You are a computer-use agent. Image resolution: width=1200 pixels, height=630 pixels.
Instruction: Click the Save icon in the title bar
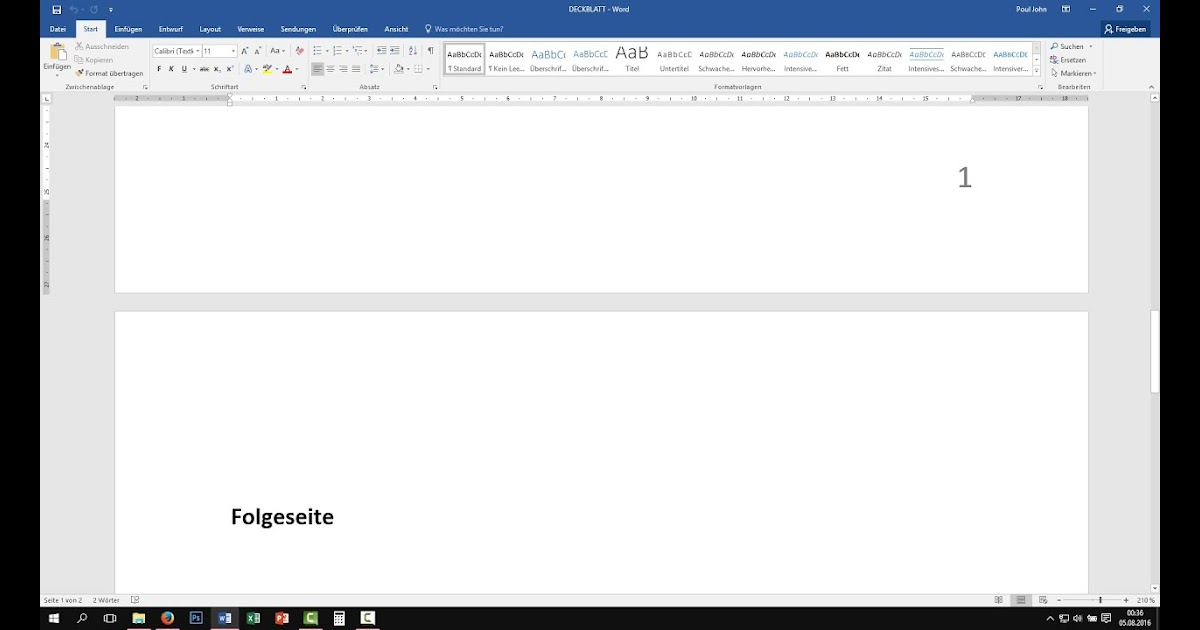pos(56,9)
